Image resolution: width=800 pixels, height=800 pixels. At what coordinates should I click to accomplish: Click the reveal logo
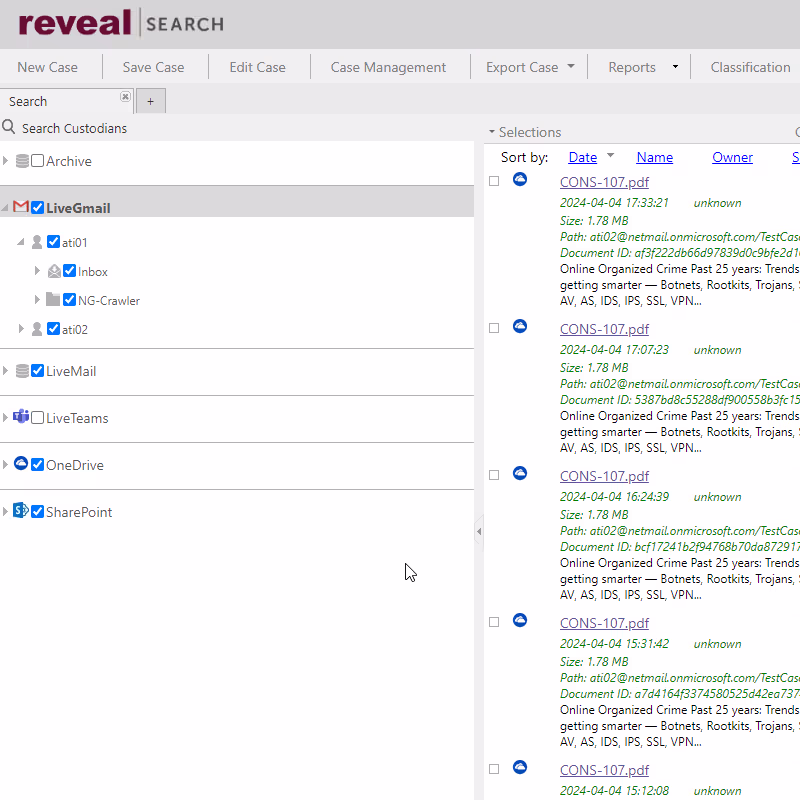pyautogui.click(x=75, y=23)
